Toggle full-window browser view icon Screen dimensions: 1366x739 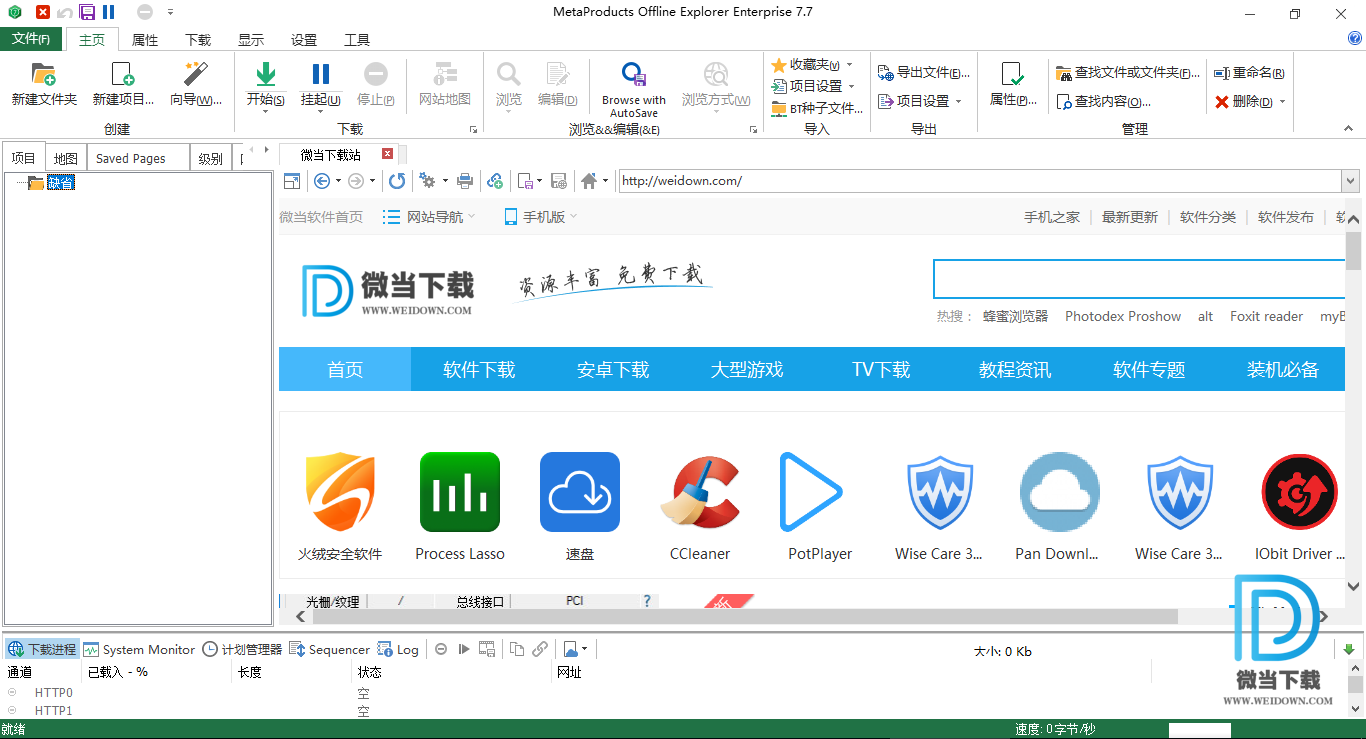[x=292, y=181]
